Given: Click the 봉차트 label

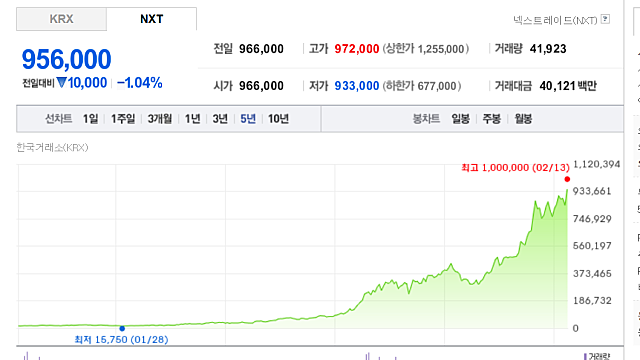Looking at the screenshot, I should (426, 119).
